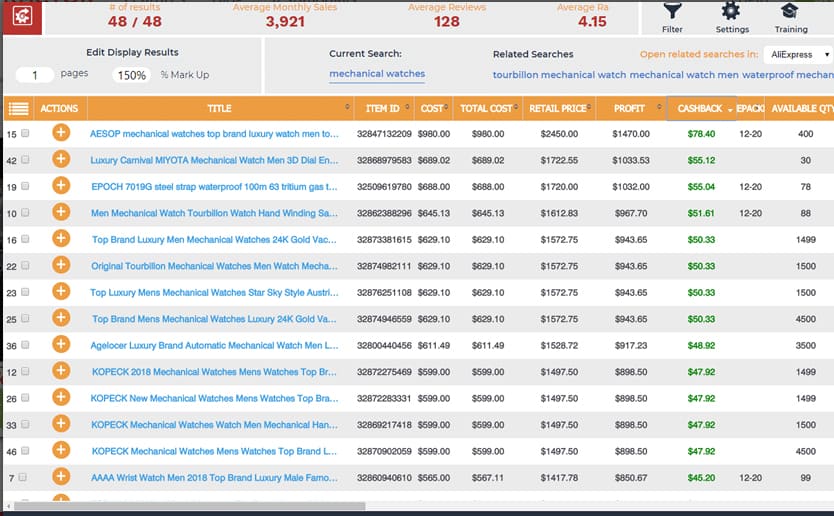Open Agelocer Luxury Brand Automatic title link
The height and width of the screenshot is (516, 834).
click(x=214, y=346)
